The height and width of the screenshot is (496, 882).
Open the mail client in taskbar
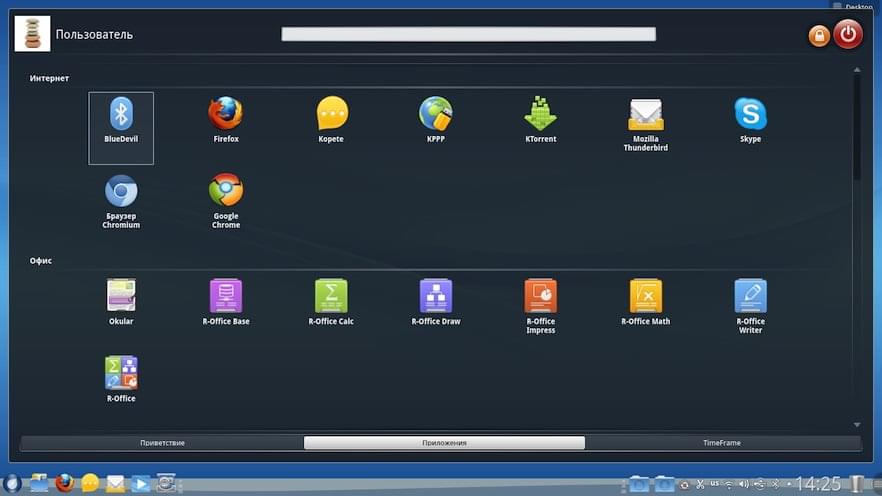[115, 483]
